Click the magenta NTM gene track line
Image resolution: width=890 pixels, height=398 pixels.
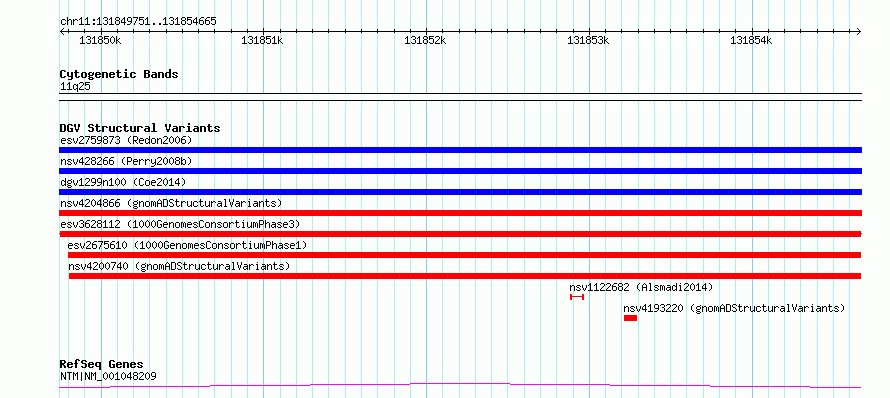coord(460,386)
